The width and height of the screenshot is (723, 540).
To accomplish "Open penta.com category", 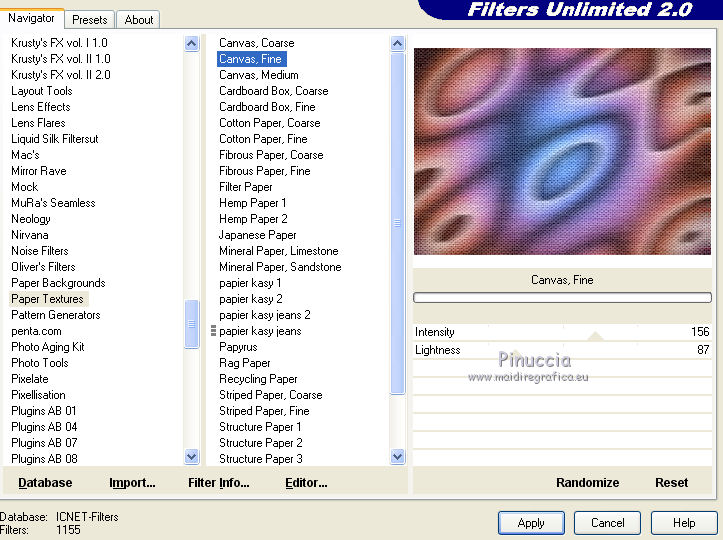I will pos(36,331).
